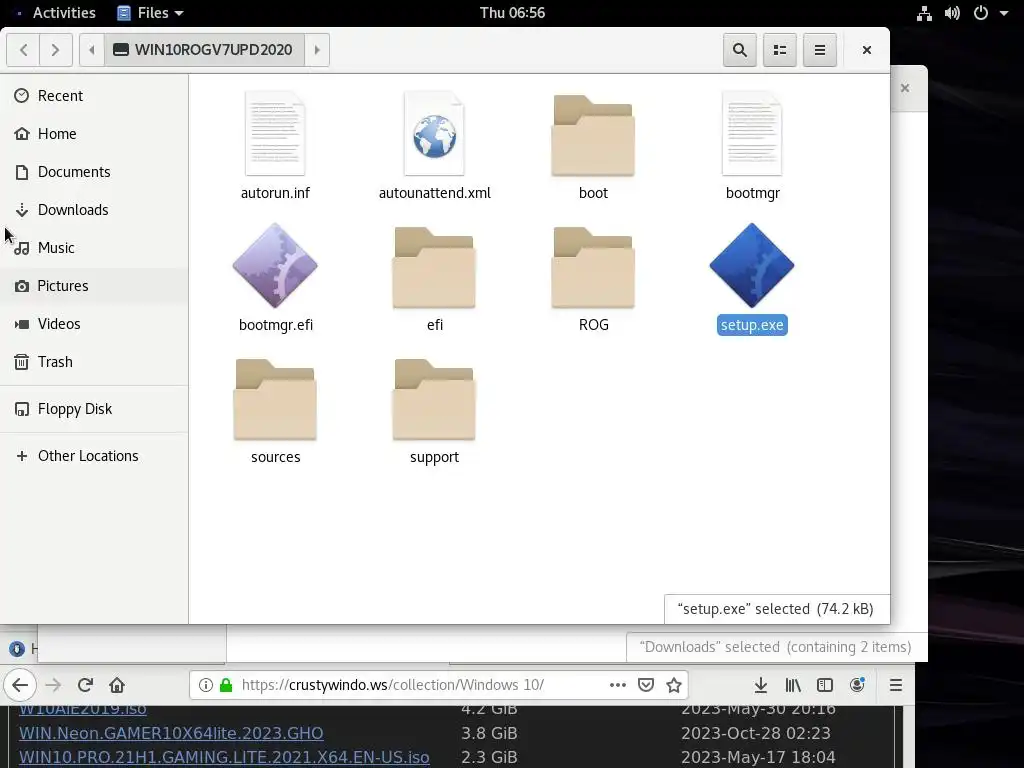1024x768 pixels.
Task: Toggle list view in Files toolbar
Action: (780, 50)
